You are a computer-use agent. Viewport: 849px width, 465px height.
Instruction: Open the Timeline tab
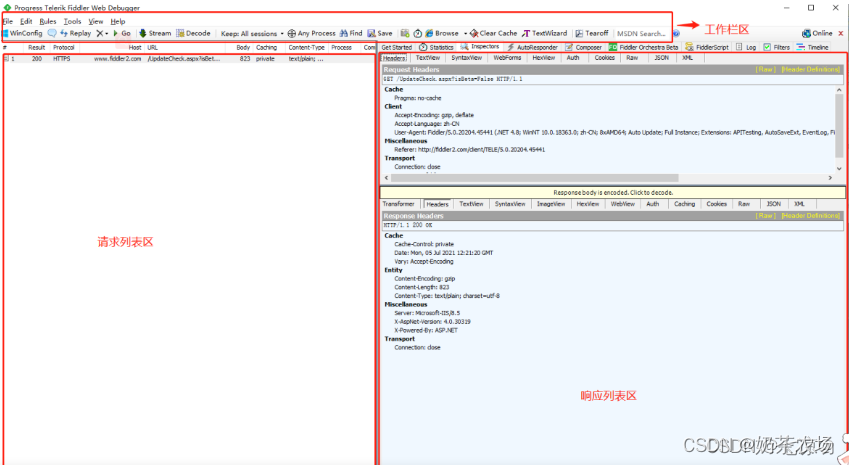[x=813, y=47]
